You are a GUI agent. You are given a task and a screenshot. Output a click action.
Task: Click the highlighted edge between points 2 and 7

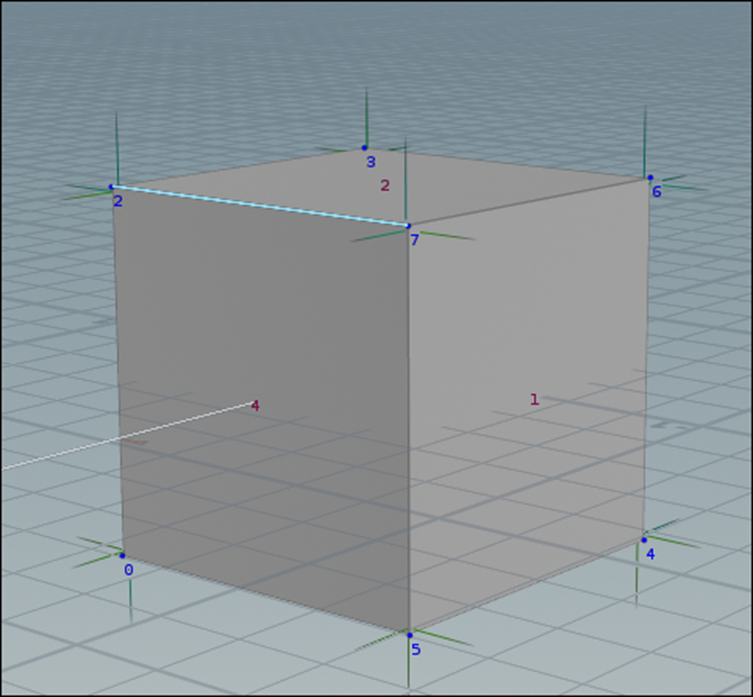click(x=260, y=206)
